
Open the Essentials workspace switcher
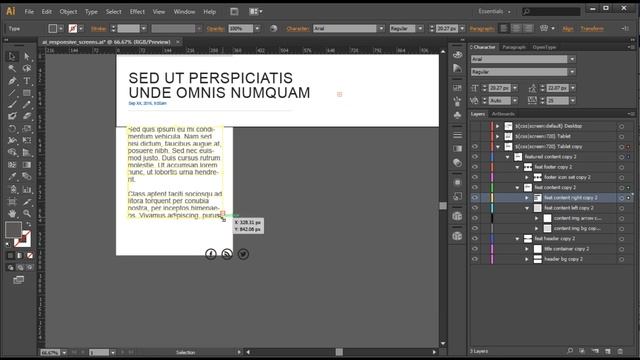(x=494, y=11)
